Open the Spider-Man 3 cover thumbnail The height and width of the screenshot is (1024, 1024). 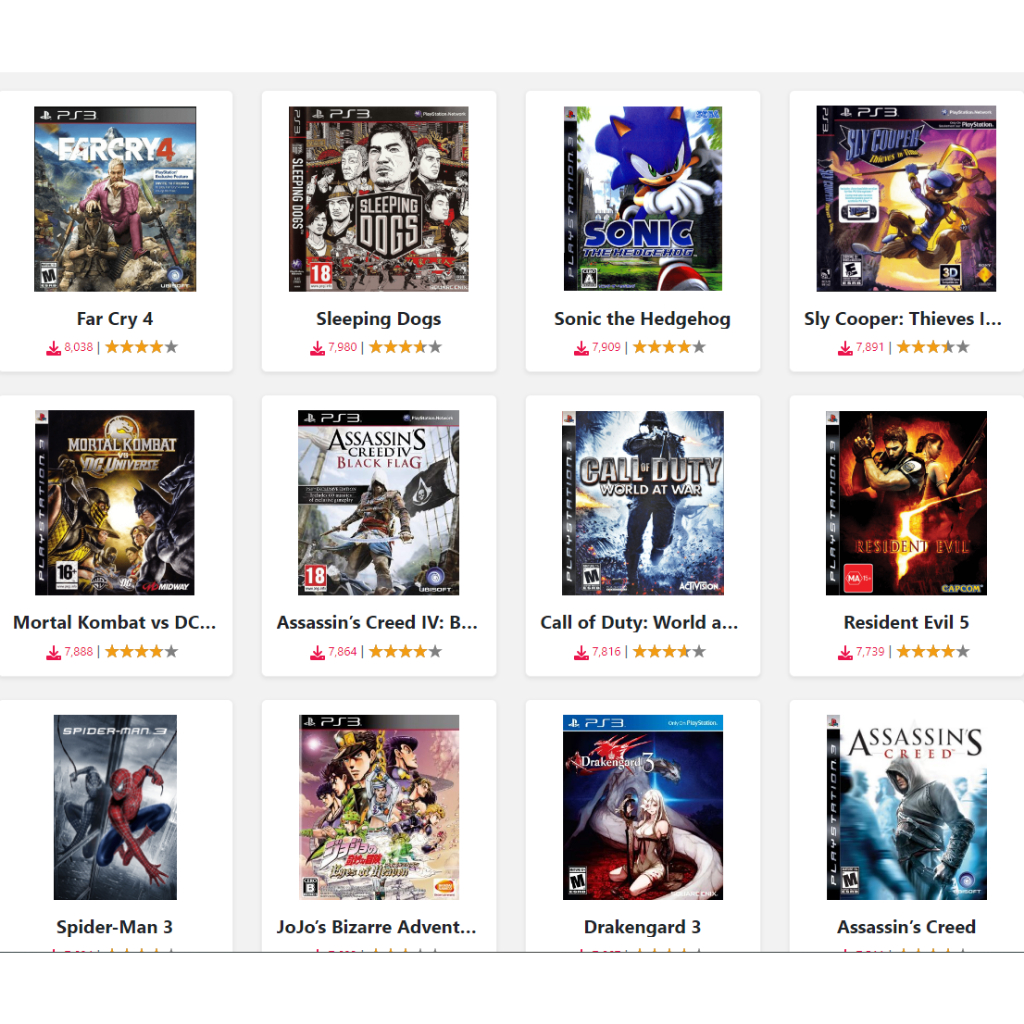115,807
